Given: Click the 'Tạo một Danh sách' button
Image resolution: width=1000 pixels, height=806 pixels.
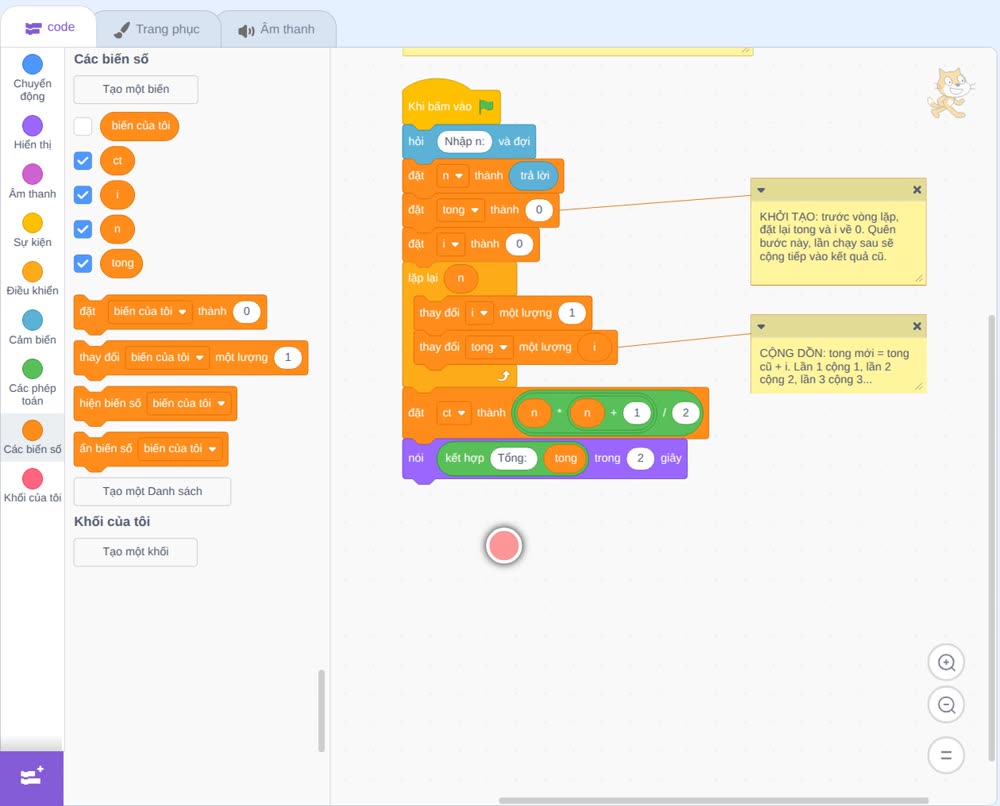Looking at the screenshot, I should [x=152, y=491].
